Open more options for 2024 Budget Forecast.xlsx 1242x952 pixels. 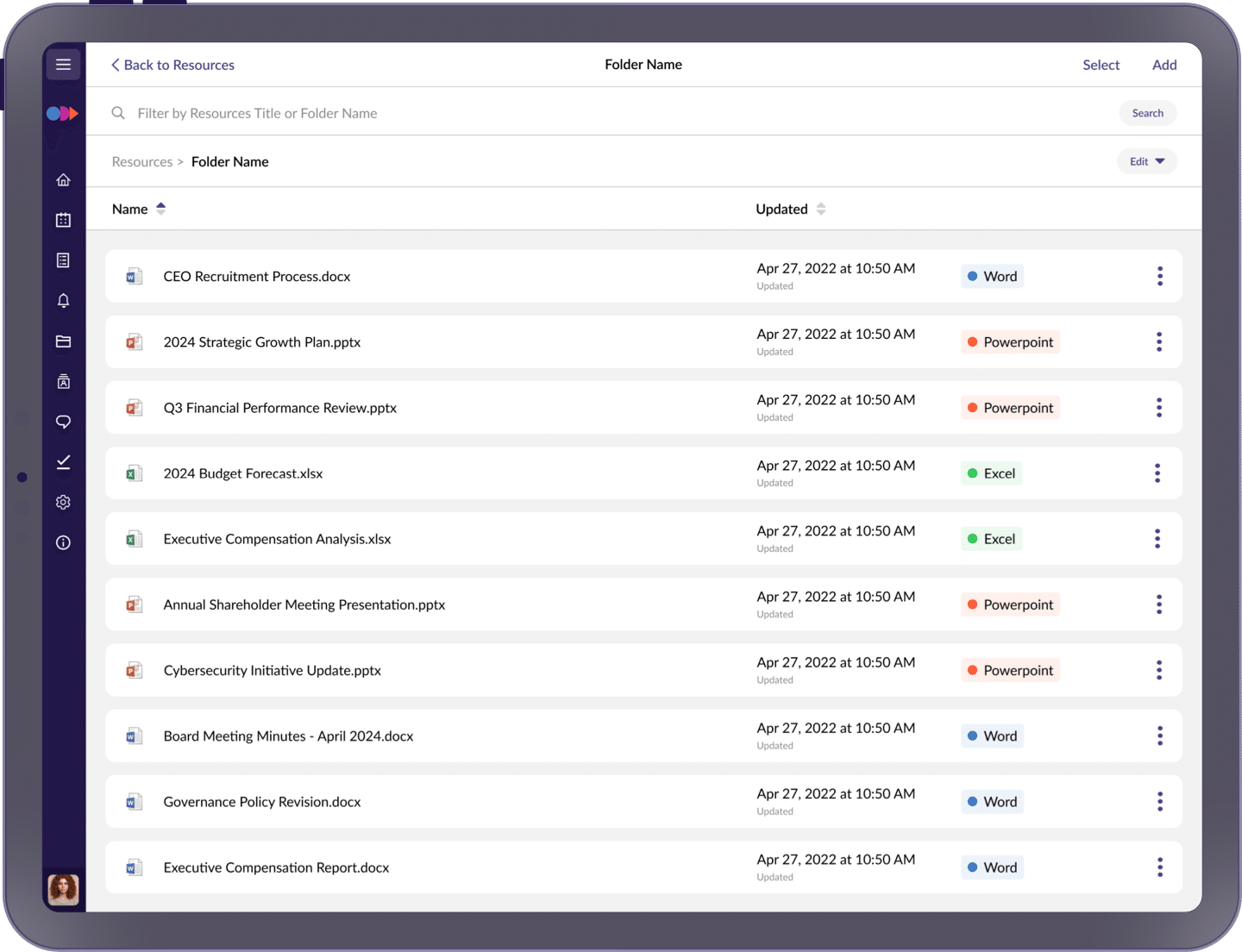click(1157, 473)
